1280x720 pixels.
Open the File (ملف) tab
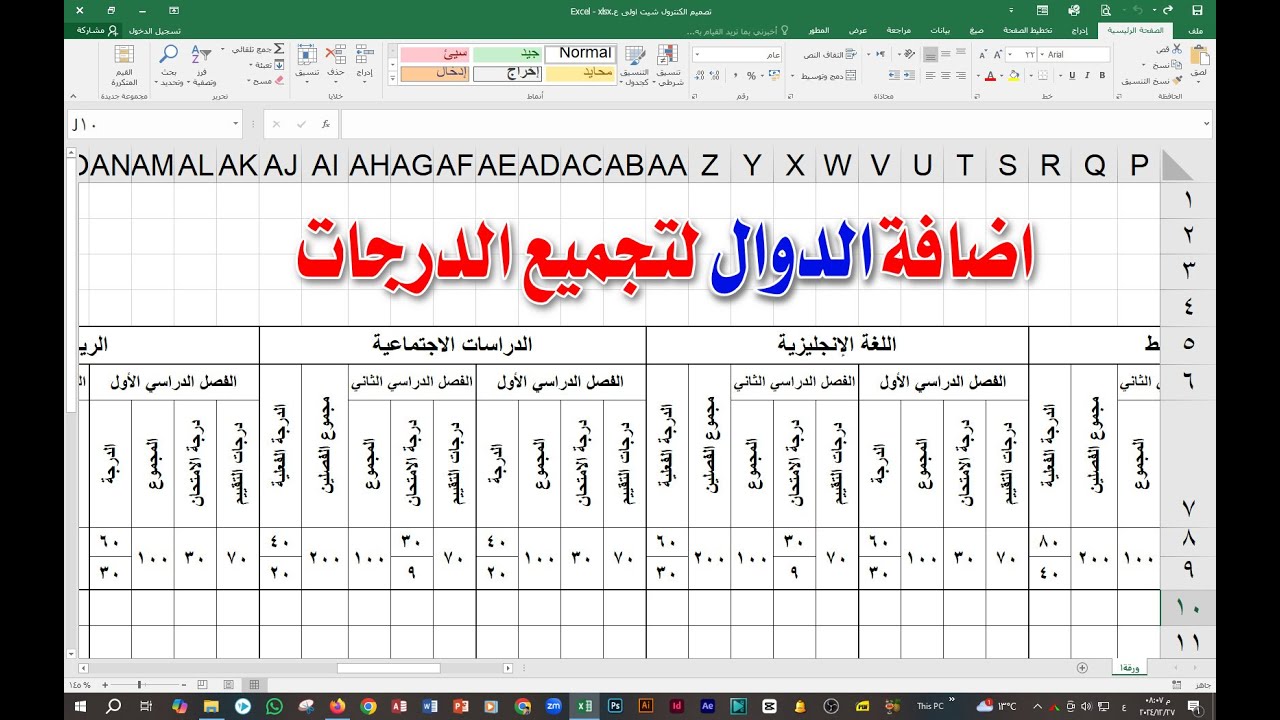(x=1196, y=31)
